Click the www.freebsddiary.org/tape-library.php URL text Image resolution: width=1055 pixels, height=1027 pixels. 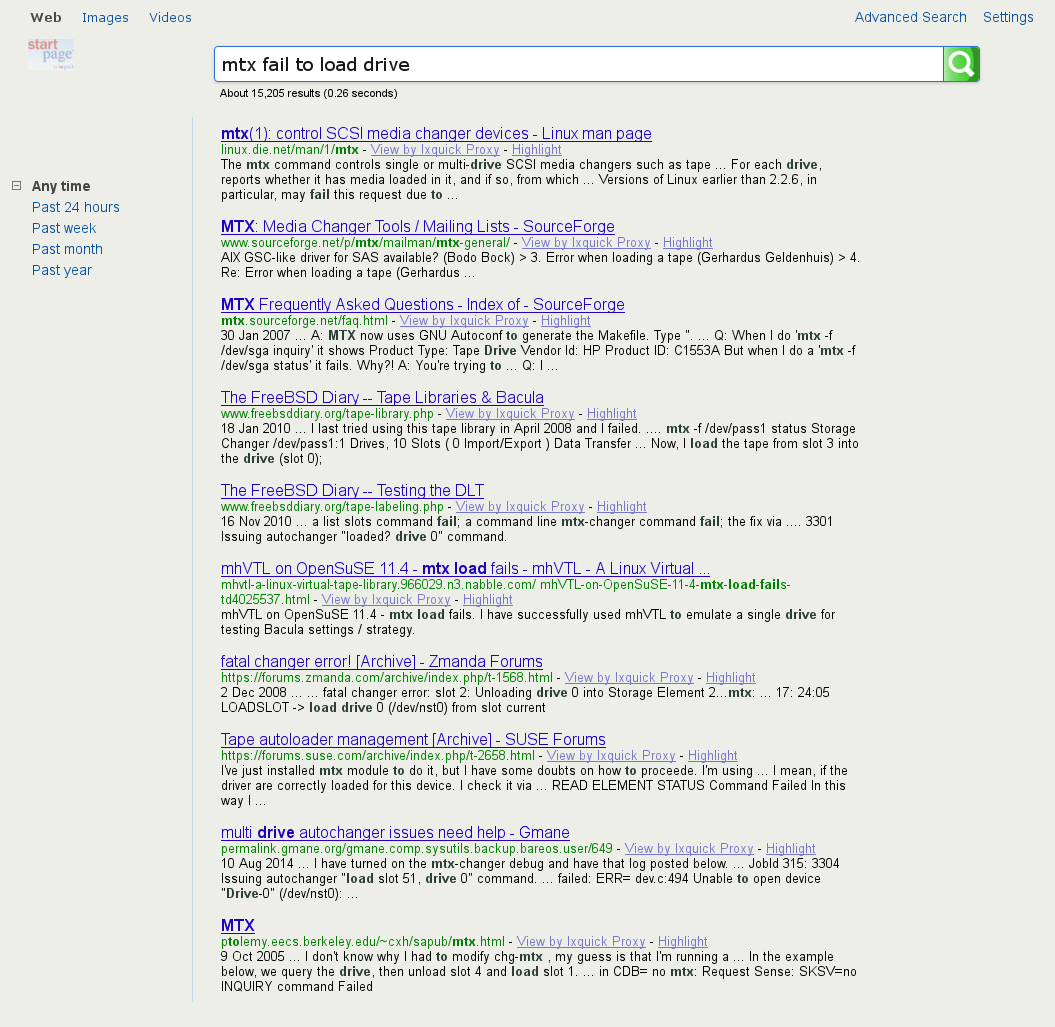pos(327,413)
